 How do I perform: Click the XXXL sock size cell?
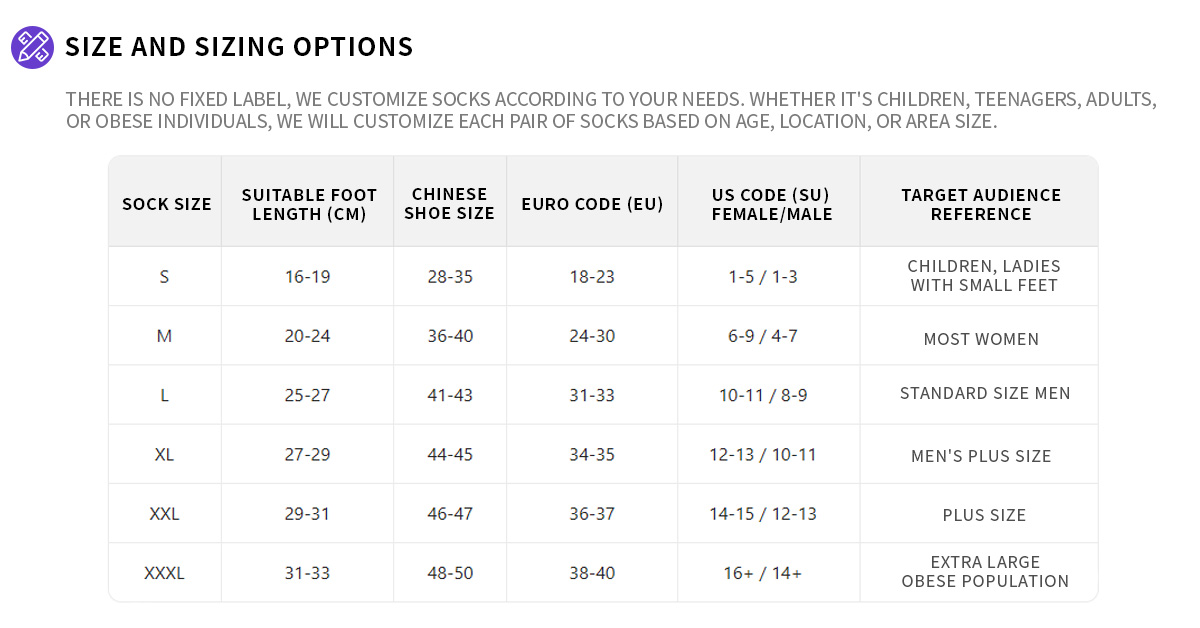coord(164,573)
